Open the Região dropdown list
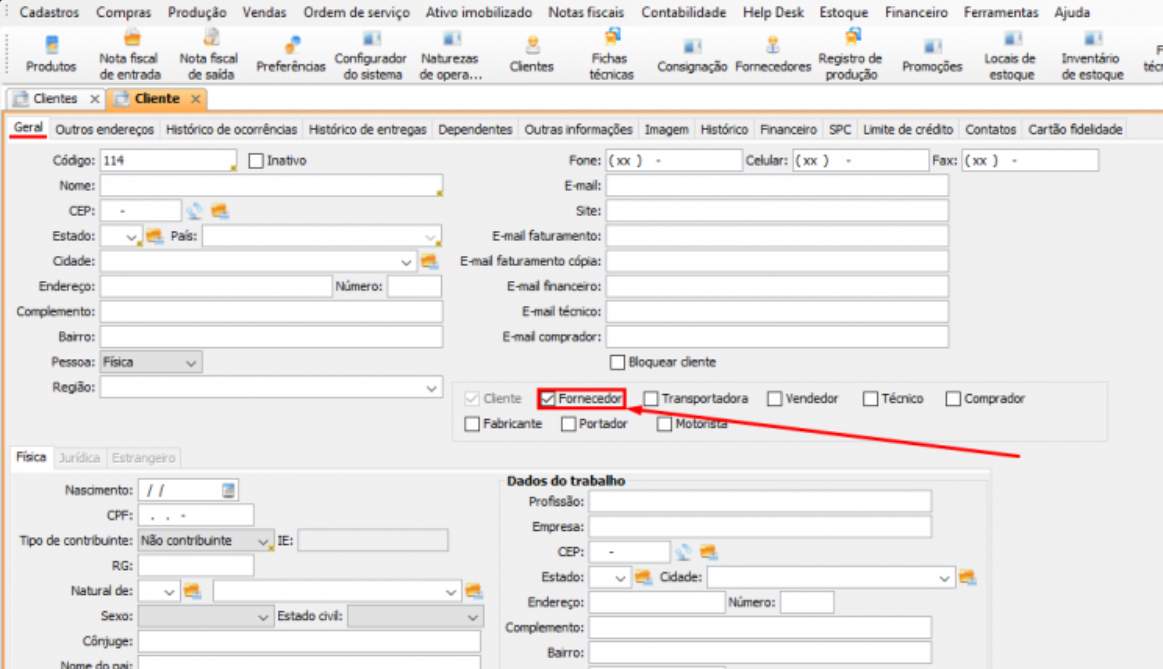The image size is (1163, 669). (432, 387)
